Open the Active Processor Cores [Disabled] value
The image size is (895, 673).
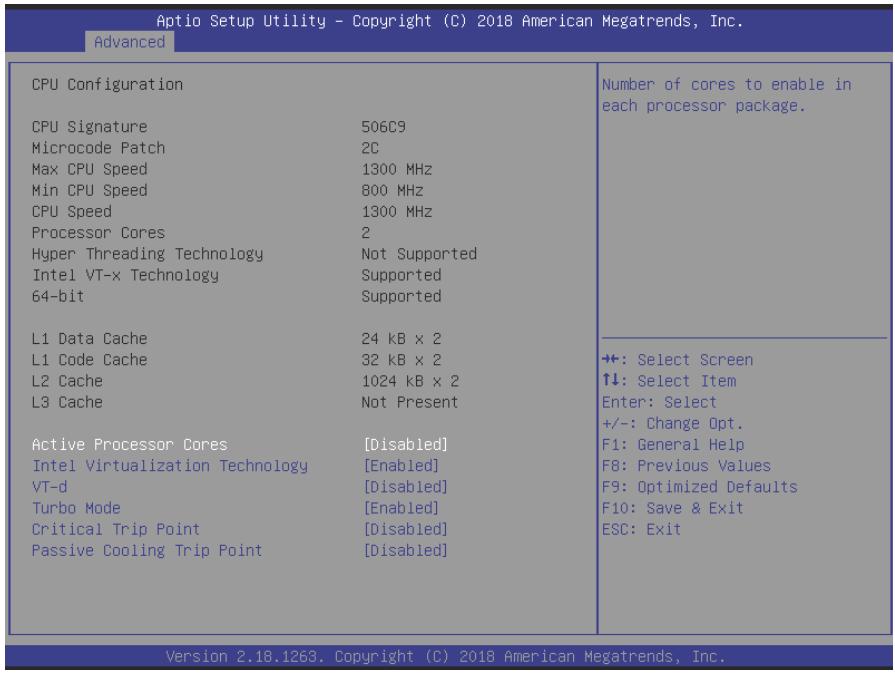click(x=406, y=444)
